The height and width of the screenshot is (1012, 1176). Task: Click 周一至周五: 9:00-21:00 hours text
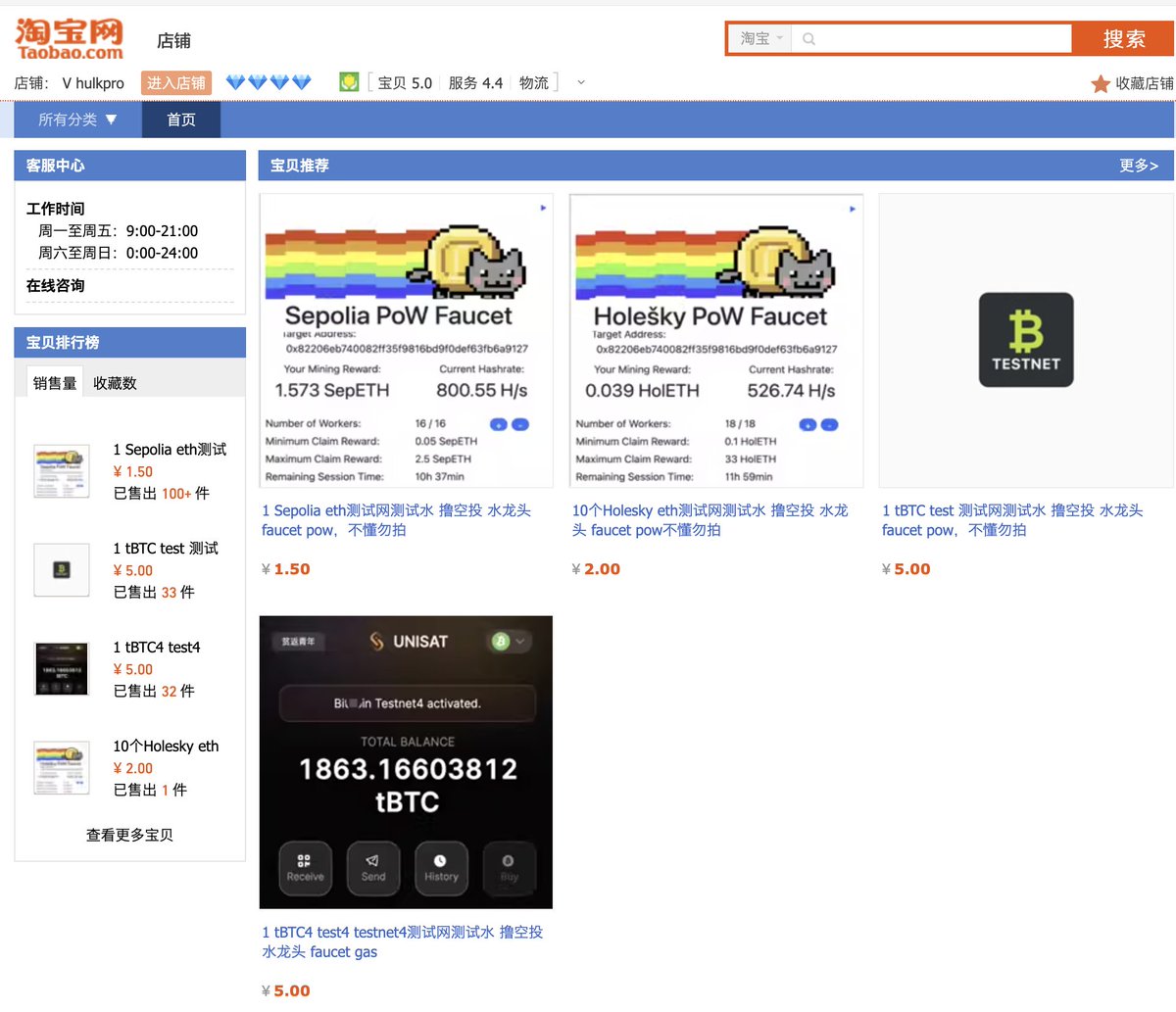[x=118, y=231]
